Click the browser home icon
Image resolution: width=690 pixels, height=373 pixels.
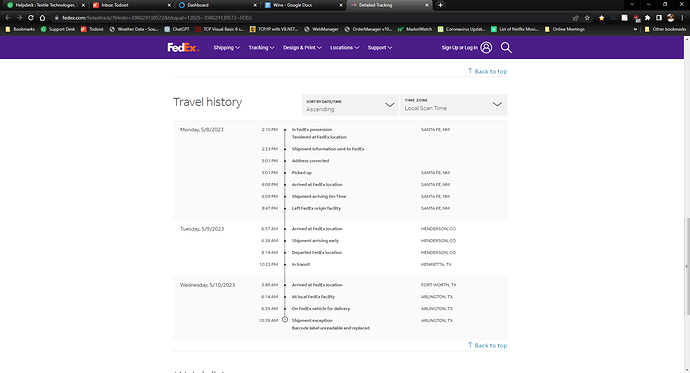pyautogui.click(x=42, y=18)
